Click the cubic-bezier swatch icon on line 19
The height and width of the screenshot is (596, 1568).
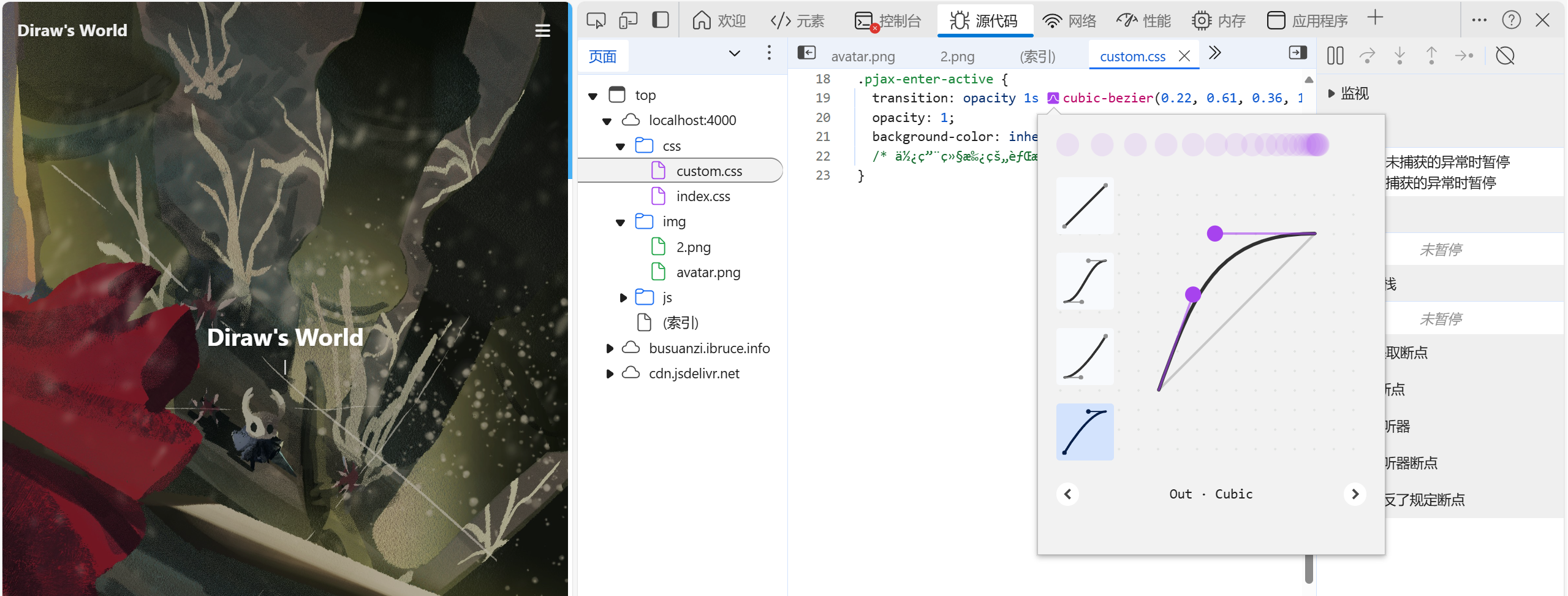(1053, 98)
